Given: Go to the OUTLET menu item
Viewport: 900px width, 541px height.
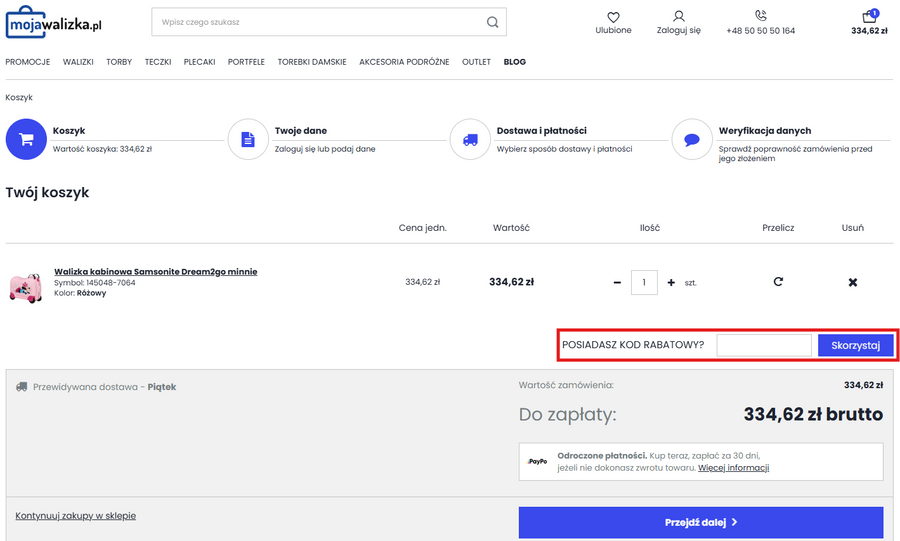Looking at the screenshot, I should (476, 62).
